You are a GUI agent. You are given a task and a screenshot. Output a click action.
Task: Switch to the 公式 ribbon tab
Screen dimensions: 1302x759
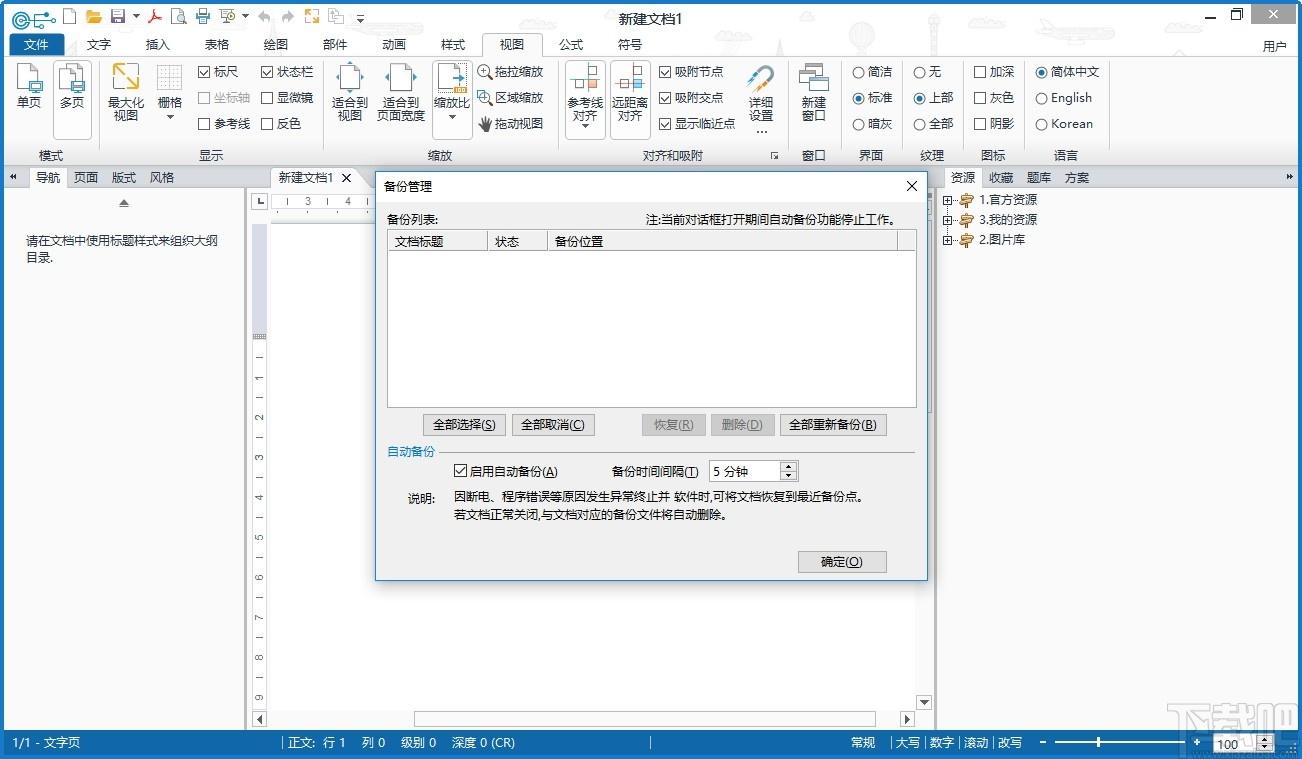571,44
